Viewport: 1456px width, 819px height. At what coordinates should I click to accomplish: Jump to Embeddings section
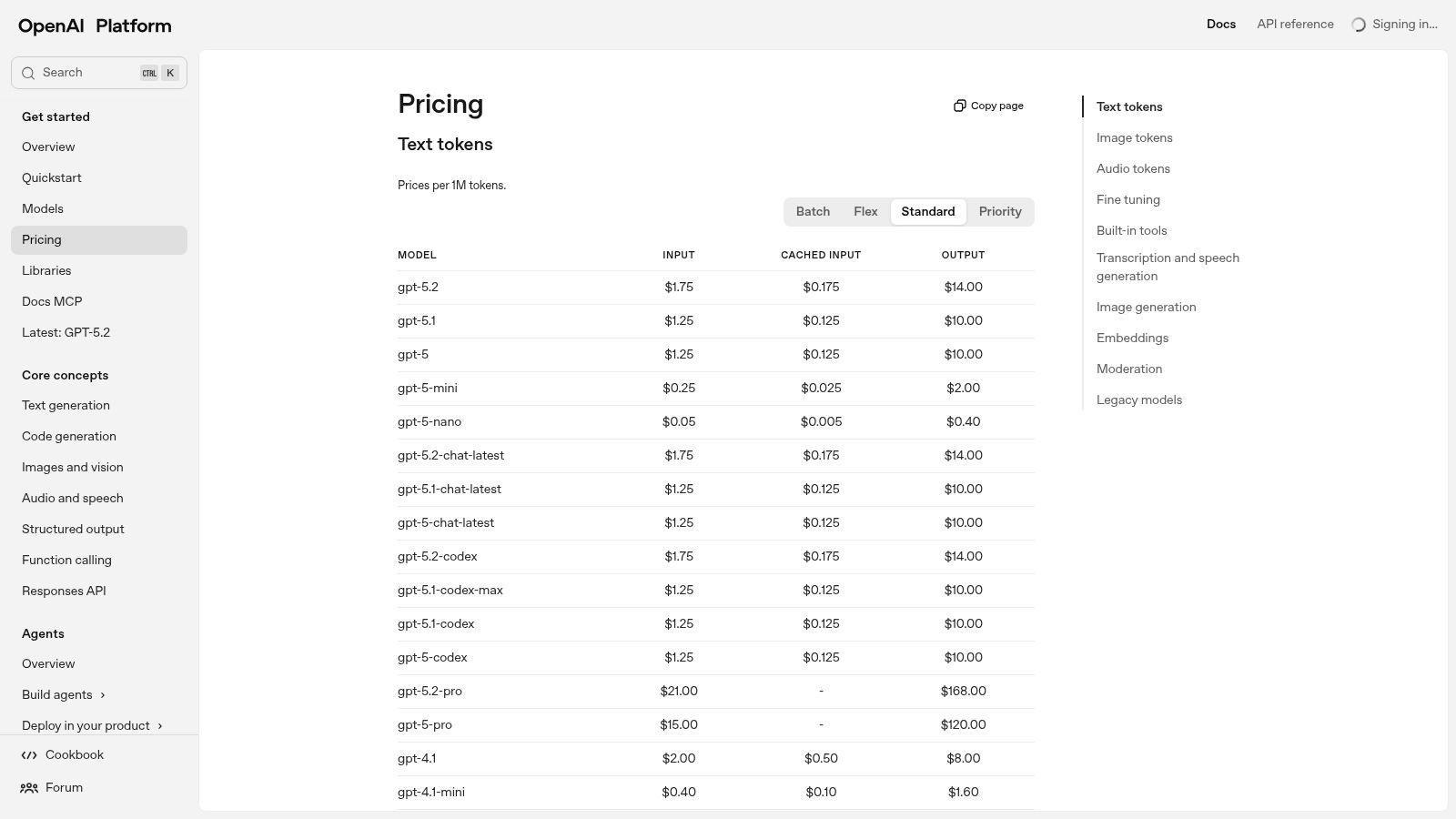coord(1132,339)
